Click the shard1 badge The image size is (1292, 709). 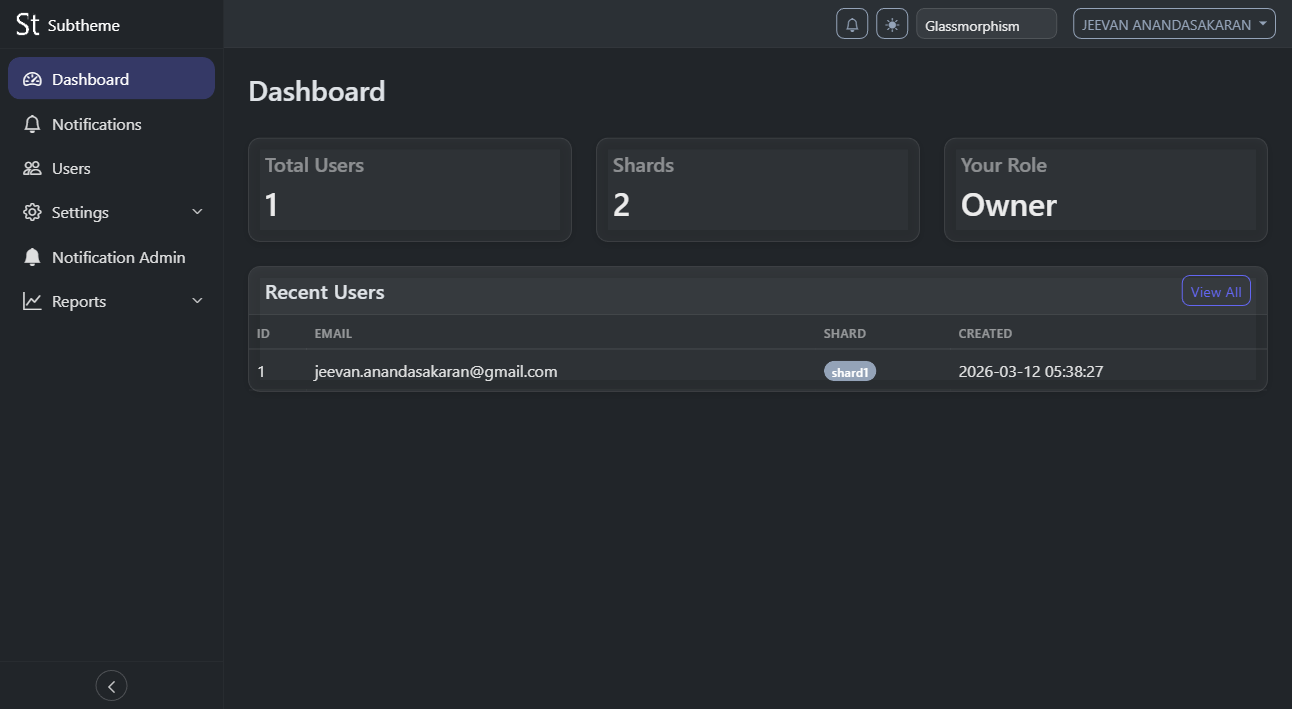(x=850, y=372)
